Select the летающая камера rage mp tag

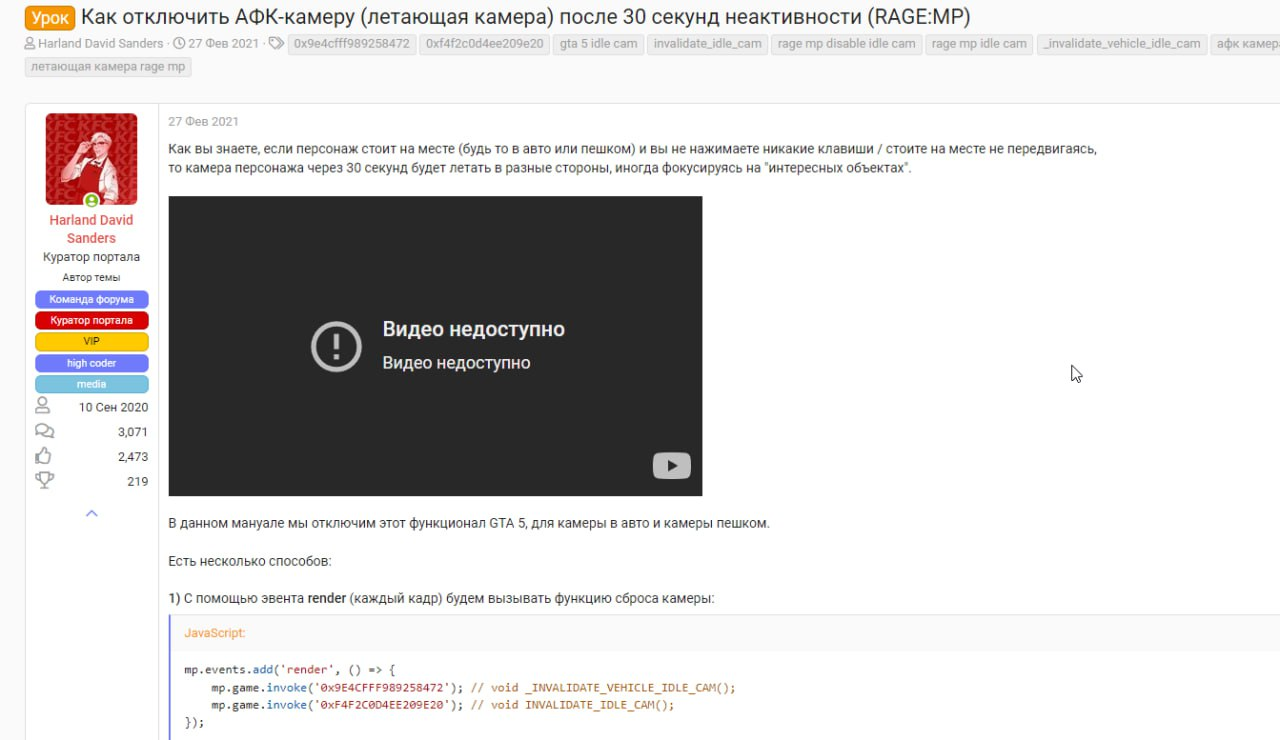click(109, 67)
